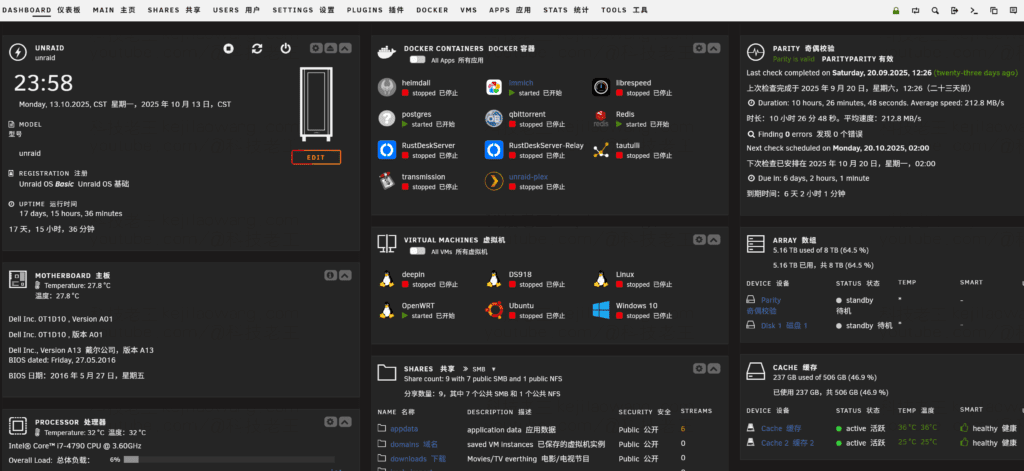Image resolution: width=1024 pixels, height=471 pixels.
Task: Open the domains share link
Action: point(414,444)
